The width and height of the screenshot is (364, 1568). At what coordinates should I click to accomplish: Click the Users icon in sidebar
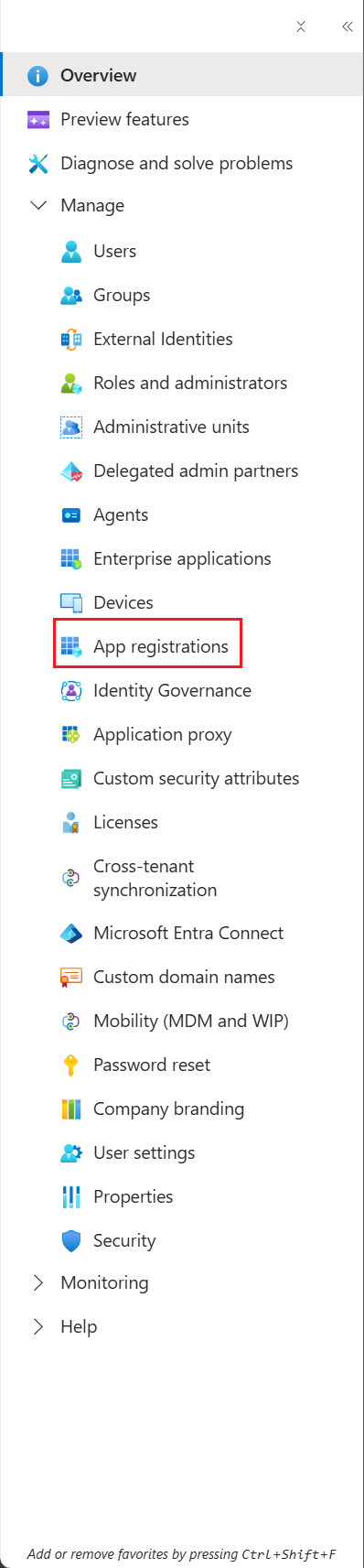[71, 251]
